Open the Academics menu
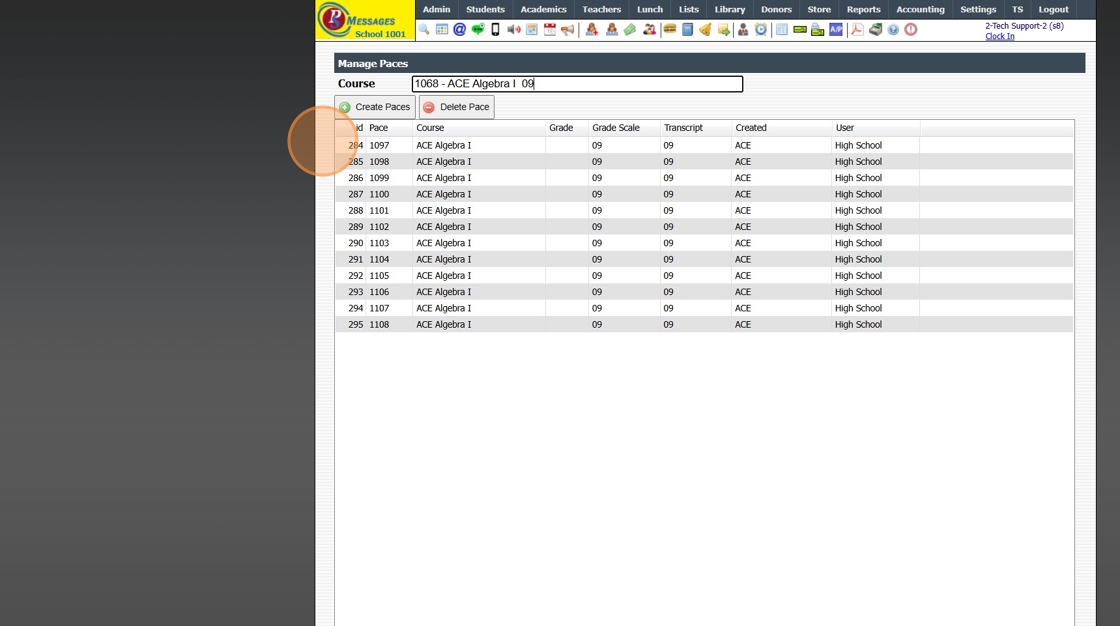This screenshot has width=1120, height=626. click(x=543, y=9)
